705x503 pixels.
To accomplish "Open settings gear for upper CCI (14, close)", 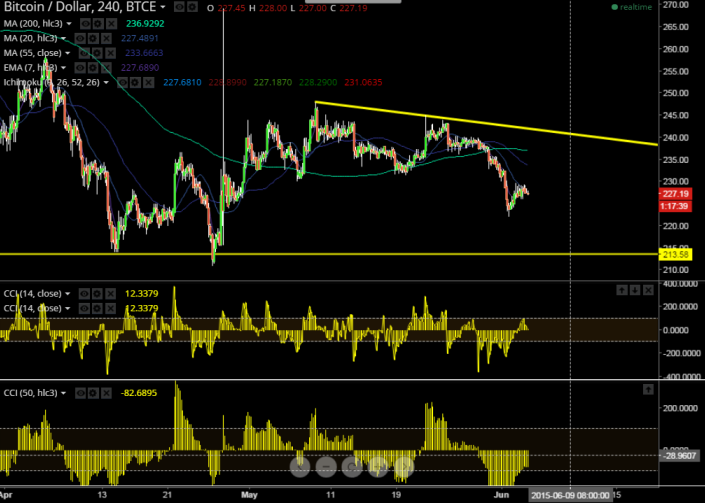I will point(97,294).
